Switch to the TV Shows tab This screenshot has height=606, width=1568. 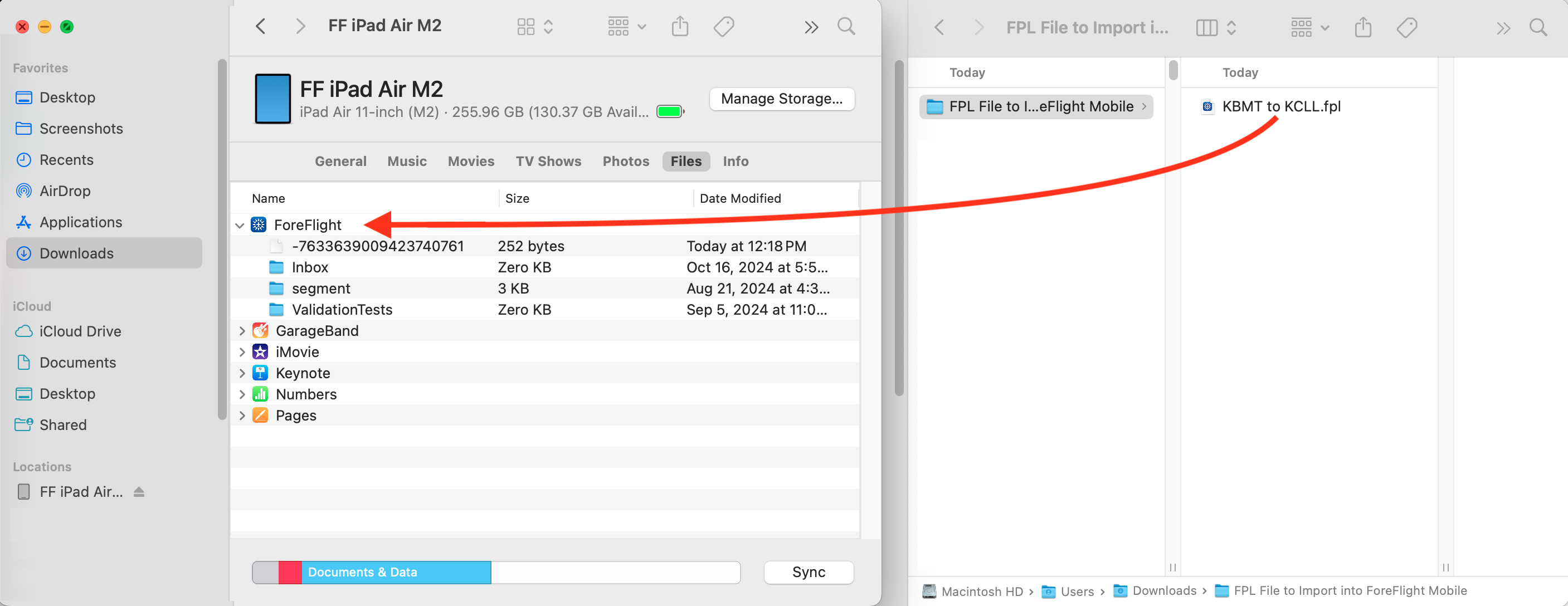coord(548,161)
